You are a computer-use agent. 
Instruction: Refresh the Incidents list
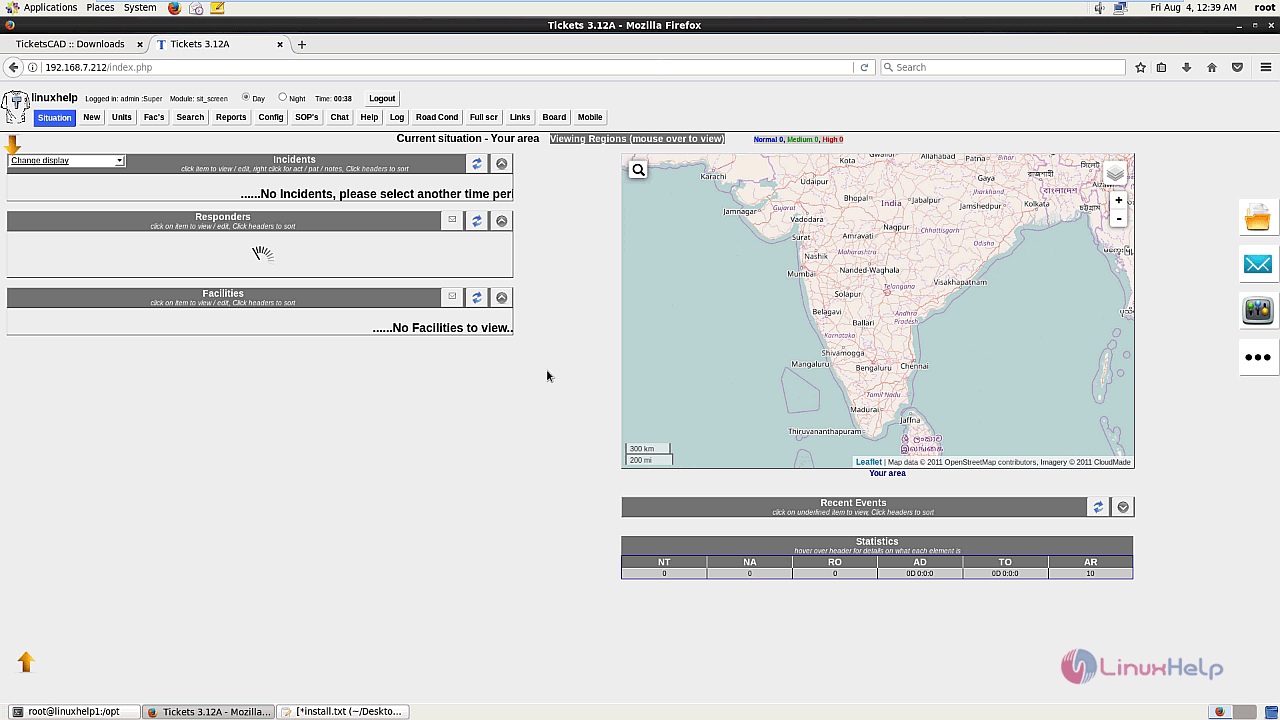click(477, 164)
